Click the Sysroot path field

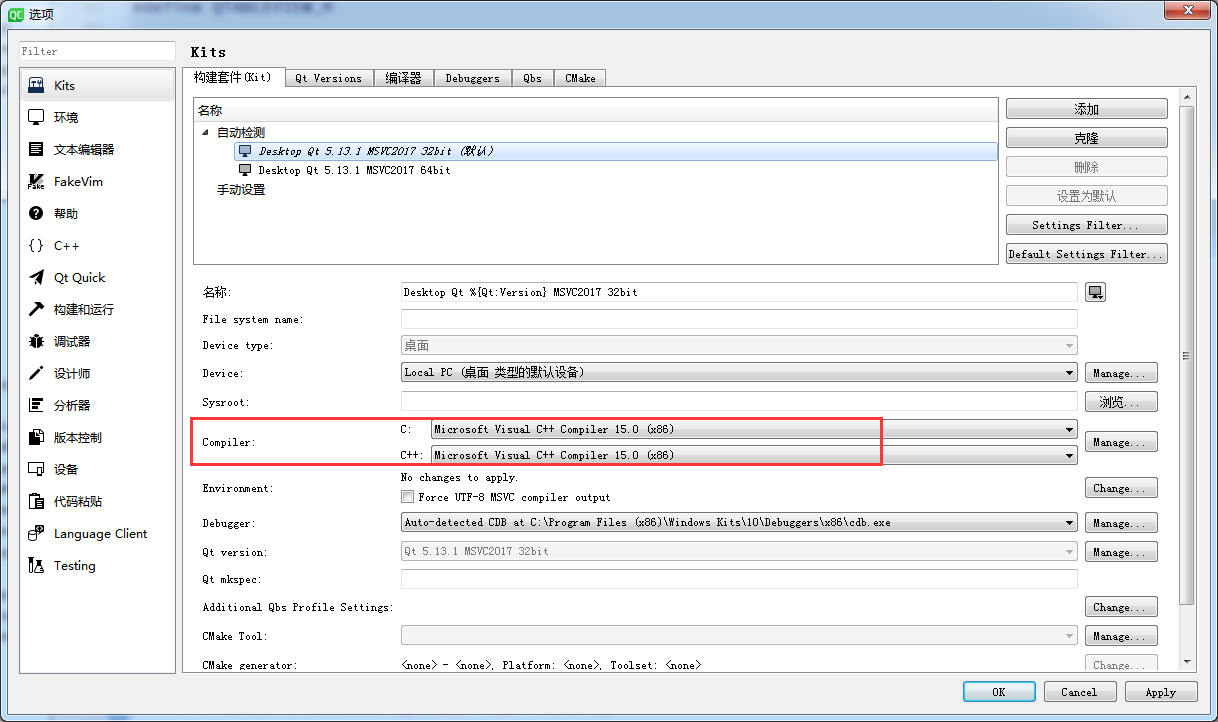(739, 402)
